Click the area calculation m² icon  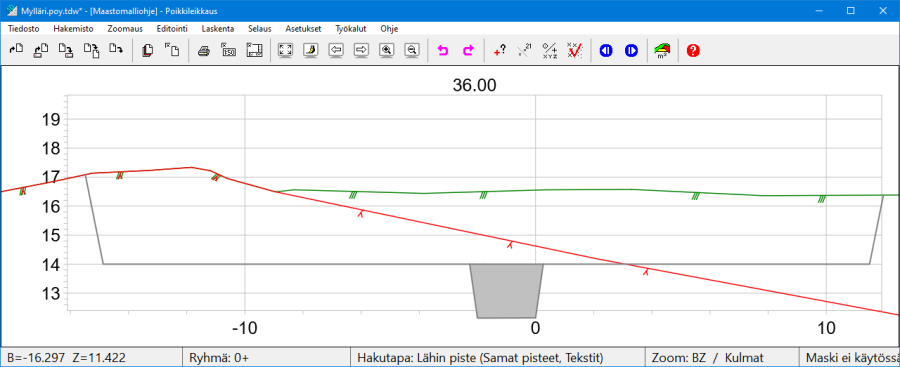[662, 51]
